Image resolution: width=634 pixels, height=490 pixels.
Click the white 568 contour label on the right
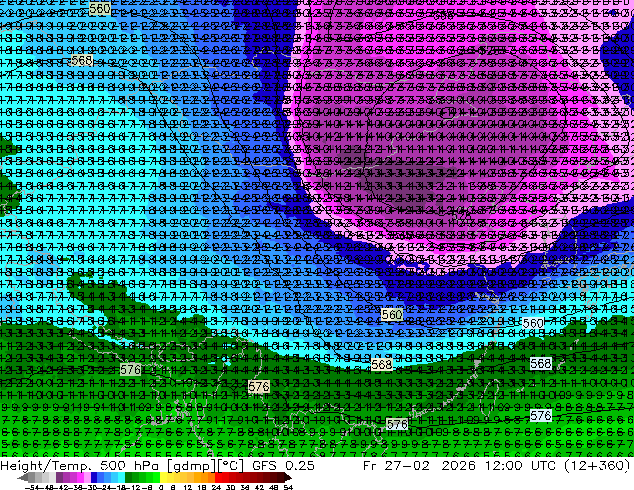[541, 363]
